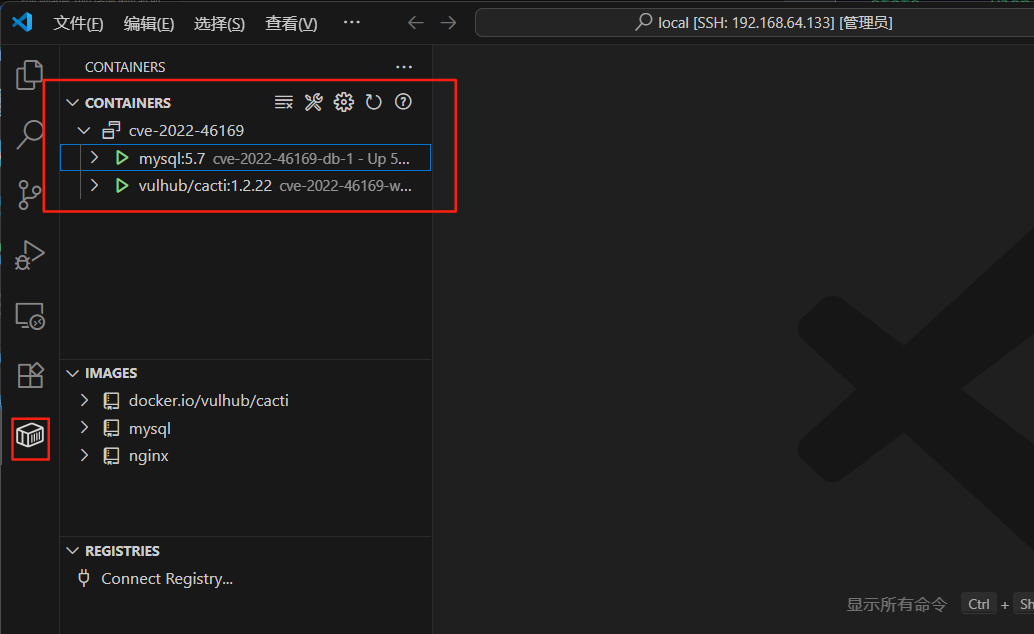Expand the docker.io/vulhub/cacti image
Screen dimensions: 1034x634
84,400
